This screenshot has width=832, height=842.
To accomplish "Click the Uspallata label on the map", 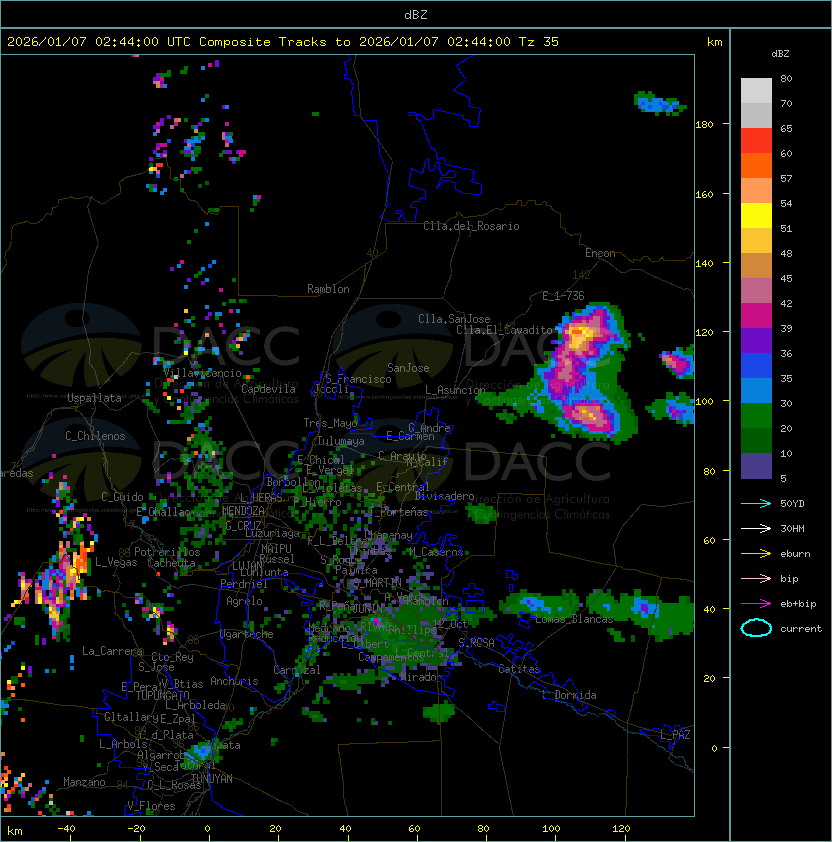I will 94,398.
